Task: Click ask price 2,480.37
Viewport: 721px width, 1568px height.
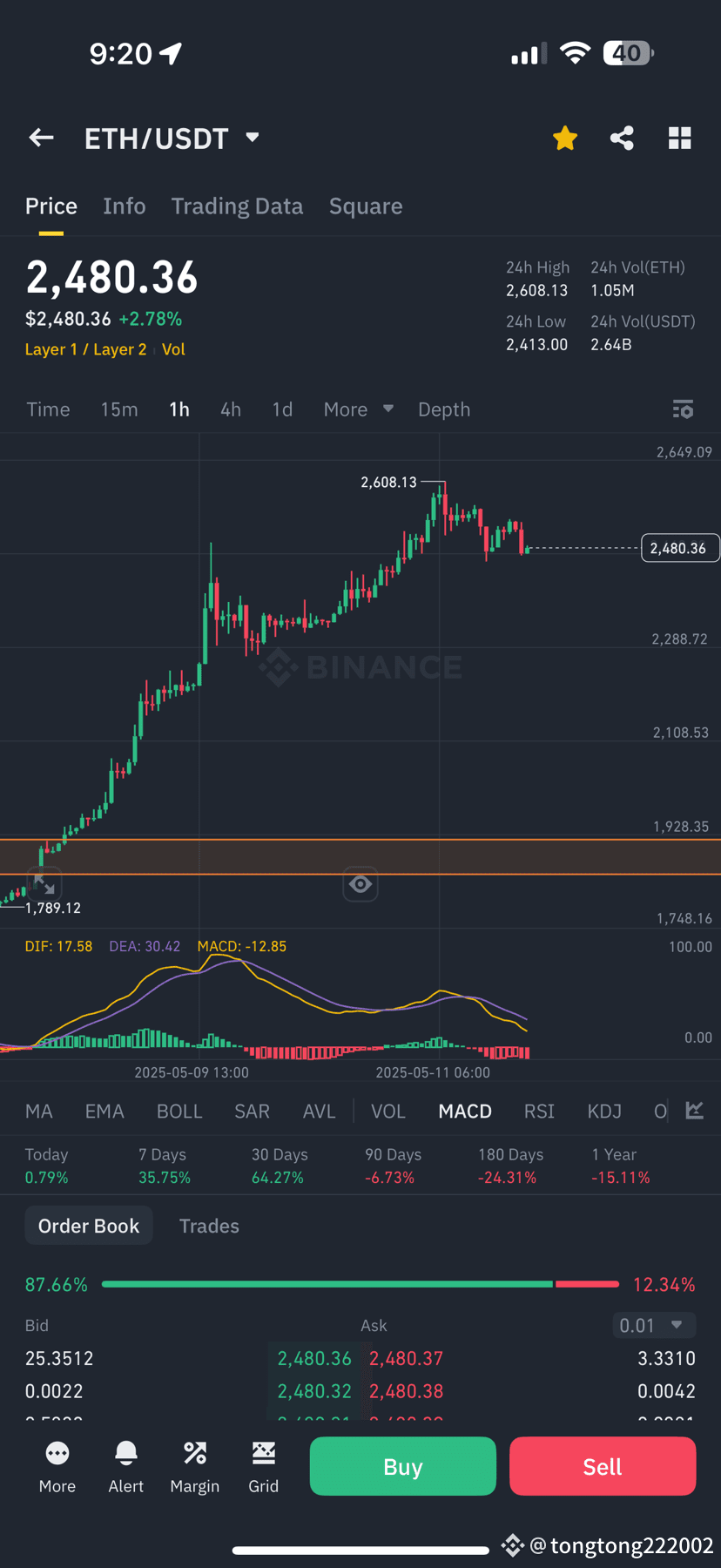Action: point(406,1358)
